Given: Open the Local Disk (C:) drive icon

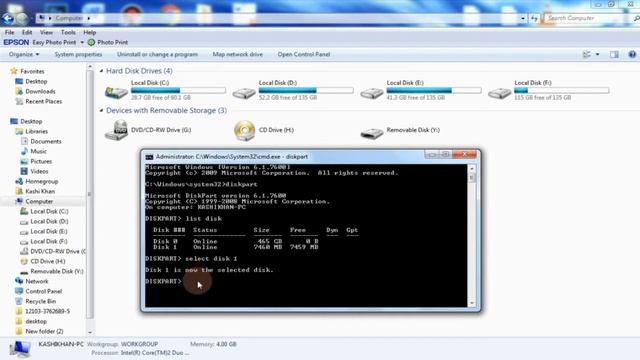Looking at the screenshot, I should 116,92.
